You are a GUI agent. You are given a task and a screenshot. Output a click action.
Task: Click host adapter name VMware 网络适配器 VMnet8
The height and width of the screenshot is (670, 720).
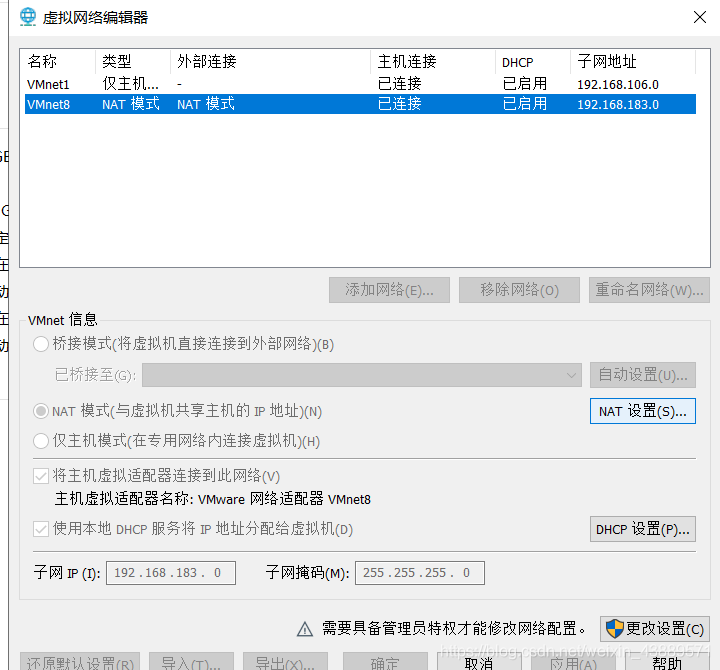point(284,499)
